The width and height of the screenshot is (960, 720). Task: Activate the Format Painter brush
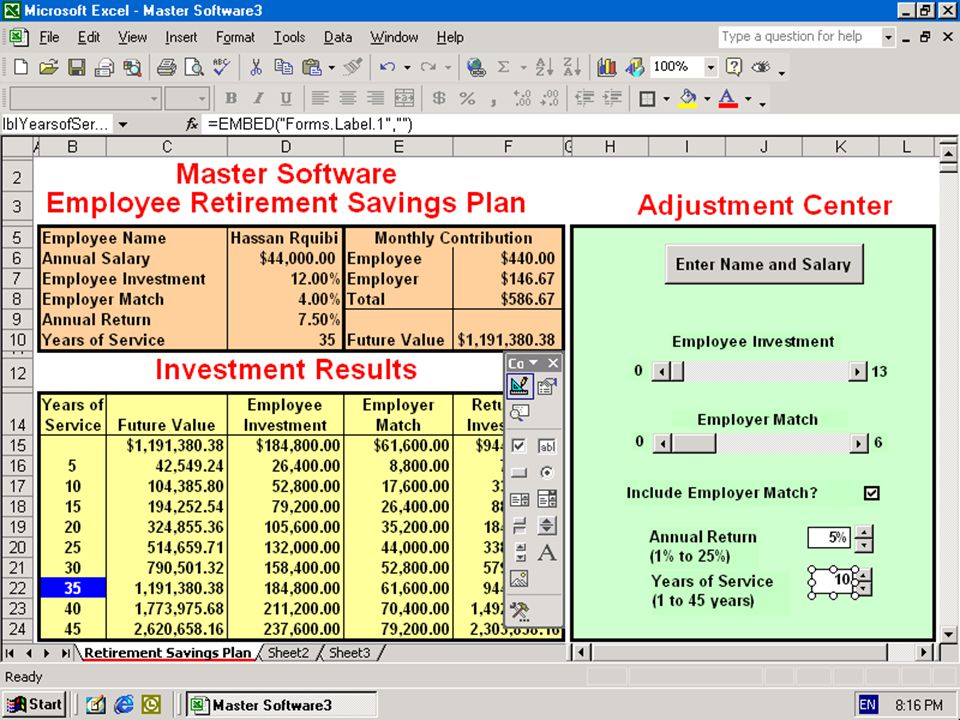click(x=353, y=67)
